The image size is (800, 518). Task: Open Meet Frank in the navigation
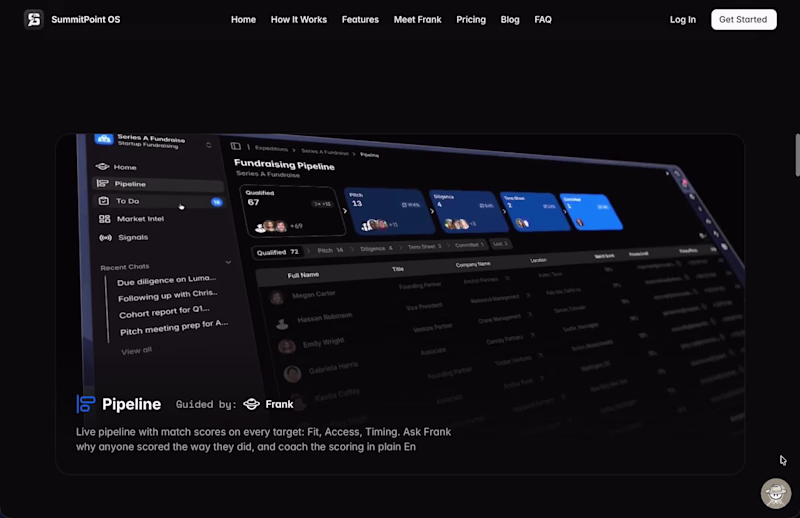point(417,19)
